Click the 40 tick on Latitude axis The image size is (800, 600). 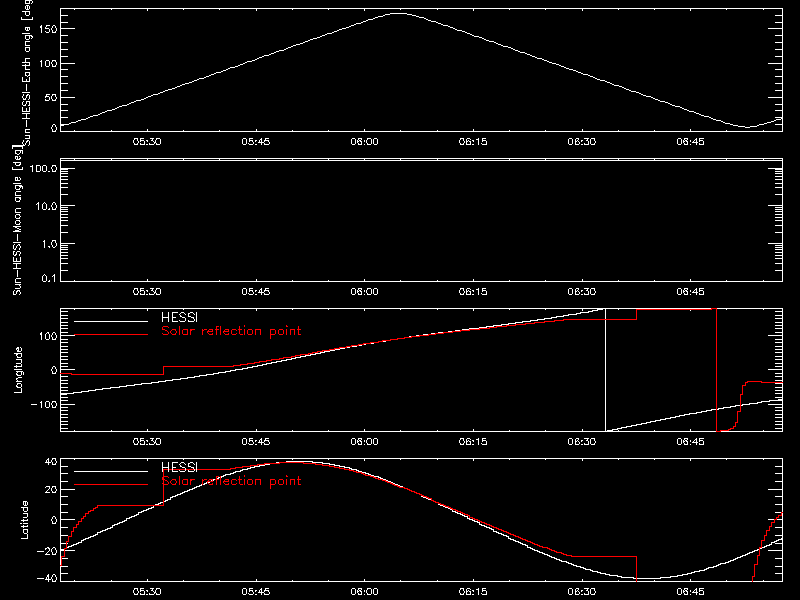pyautogui.click(x=51, y=462)
